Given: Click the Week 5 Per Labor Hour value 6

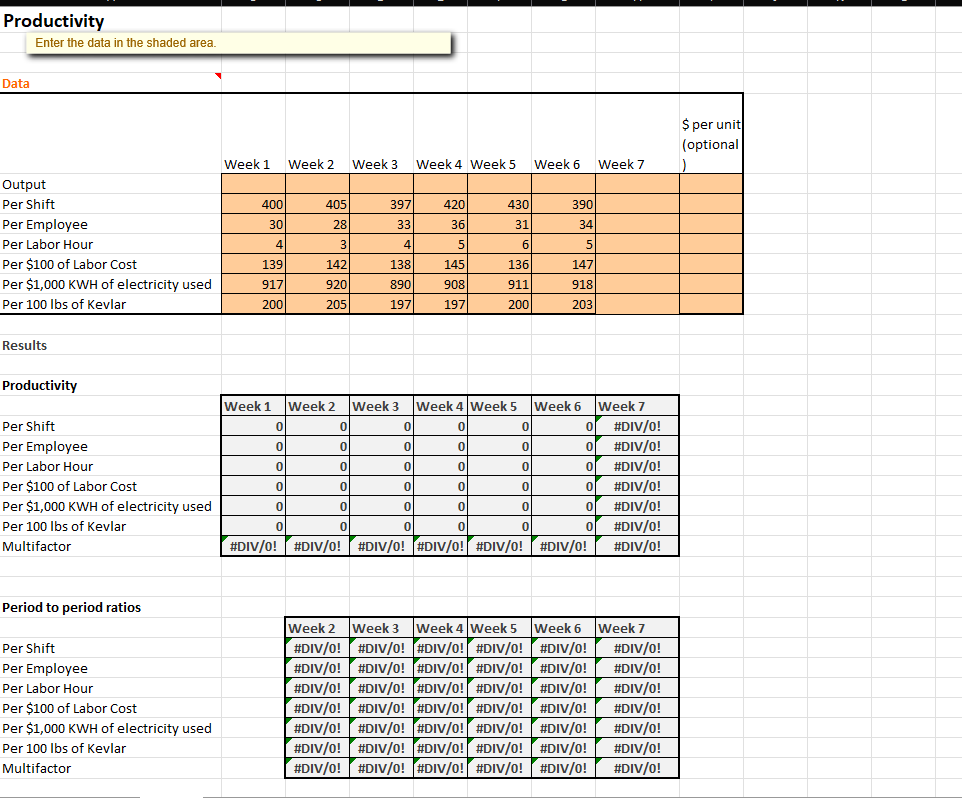Looking at the screenshot, I should tap(498, 244).
